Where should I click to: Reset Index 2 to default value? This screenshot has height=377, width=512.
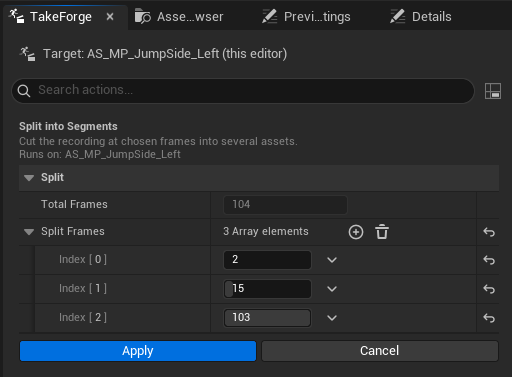(x=489, y=318)
